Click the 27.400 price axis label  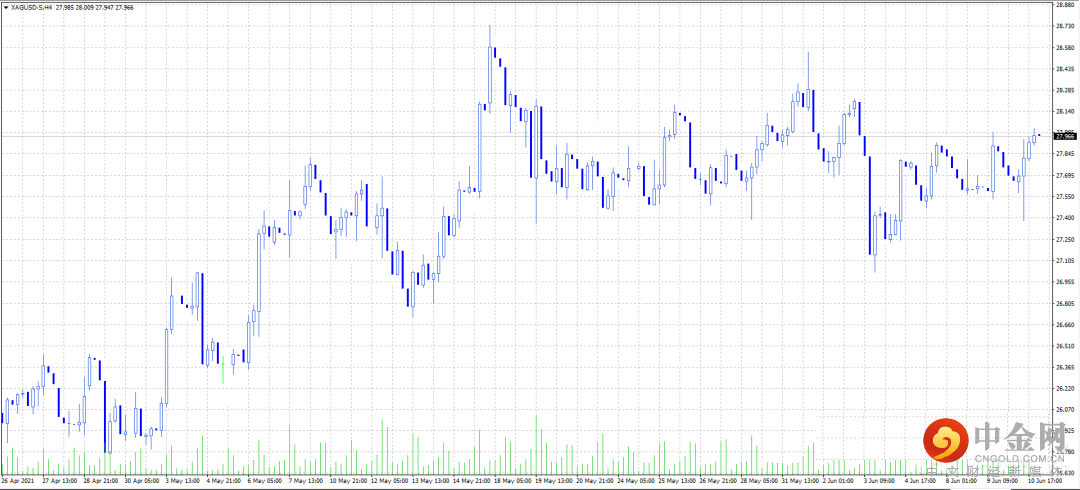(1065, 218)
